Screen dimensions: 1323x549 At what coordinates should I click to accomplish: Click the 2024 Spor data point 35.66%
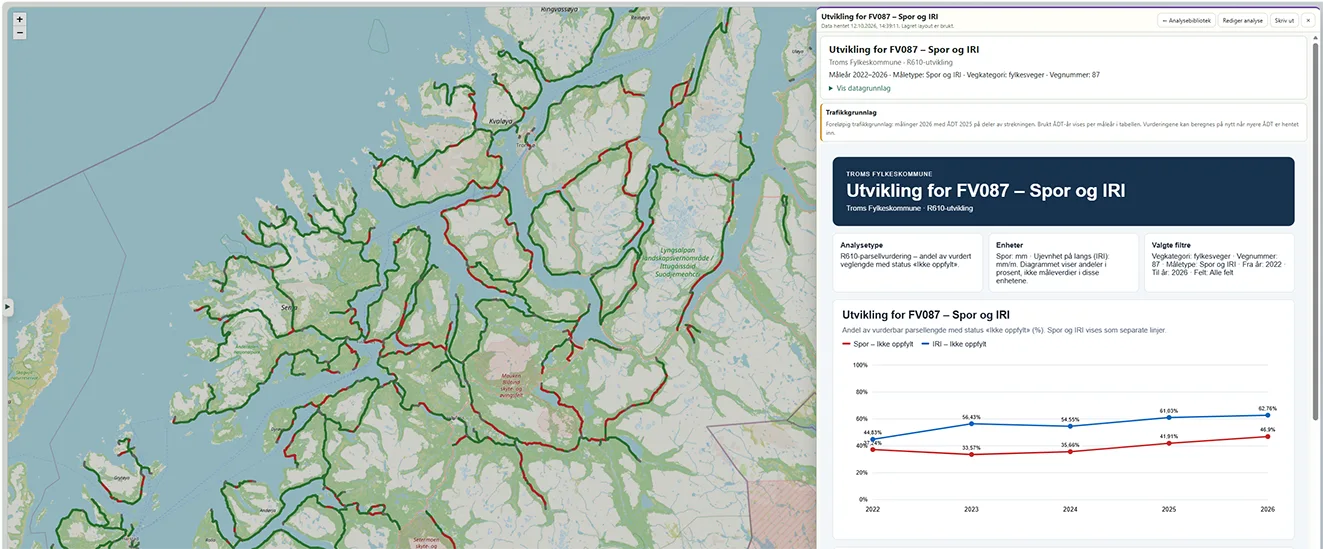[1070, 452]
